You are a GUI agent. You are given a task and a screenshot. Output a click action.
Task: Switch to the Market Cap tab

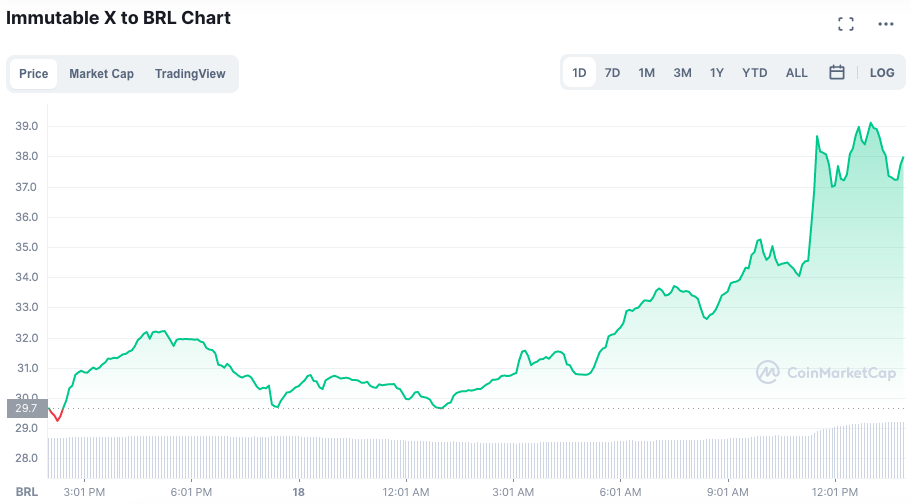coord(102,74)
